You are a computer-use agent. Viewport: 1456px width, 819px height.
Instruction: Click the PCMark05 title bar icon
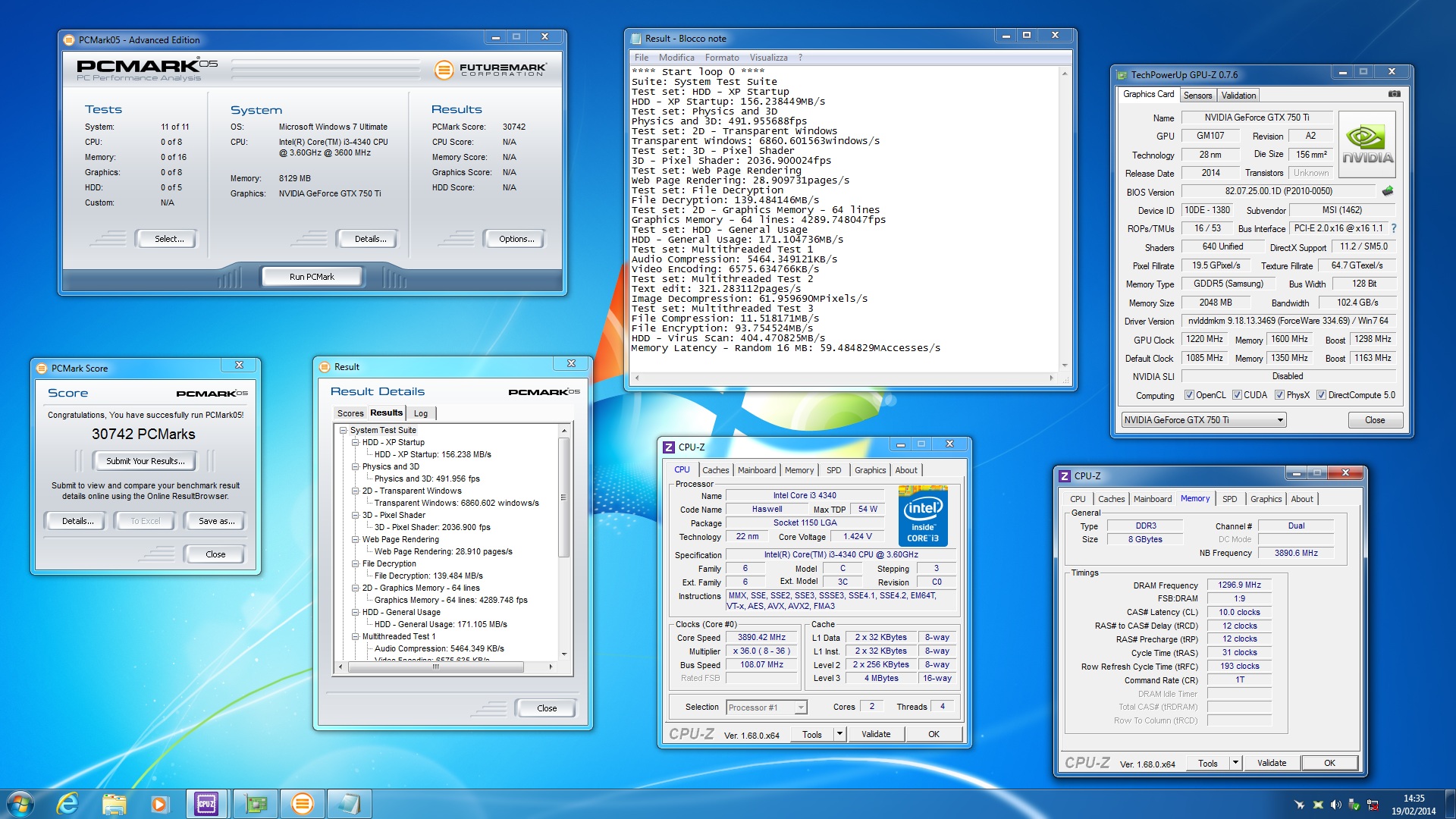point(69,40)
